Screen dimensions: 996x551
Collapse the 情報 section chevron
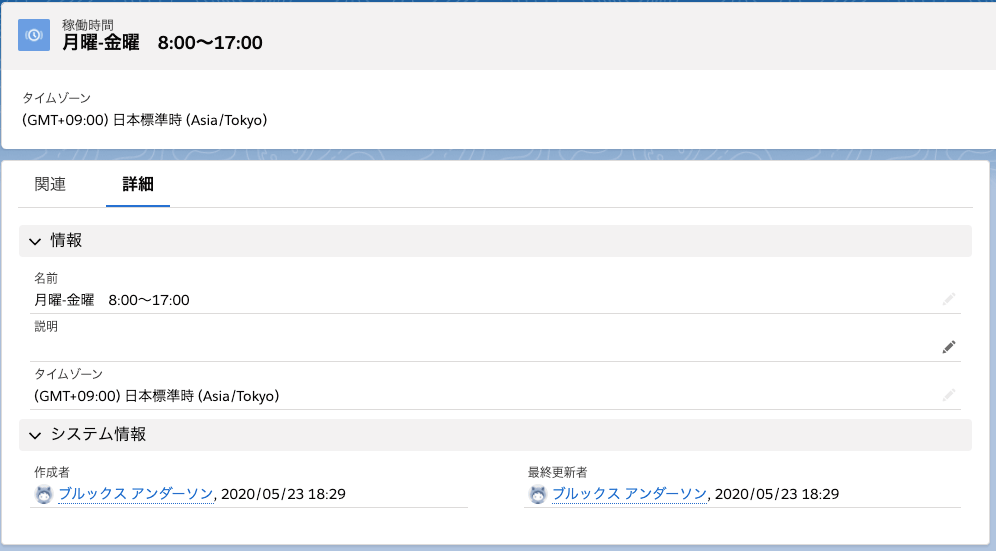[36, 241]
